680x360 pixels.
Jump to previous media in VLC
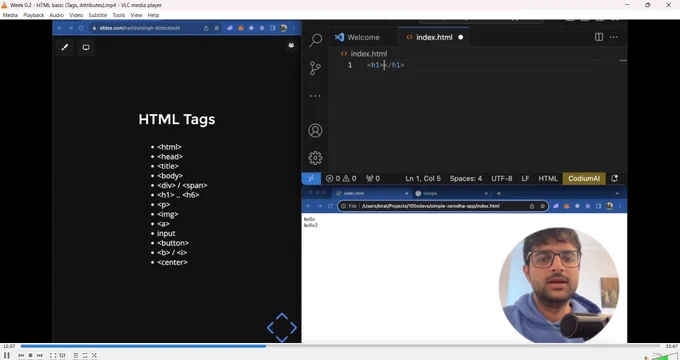[21, 355]
